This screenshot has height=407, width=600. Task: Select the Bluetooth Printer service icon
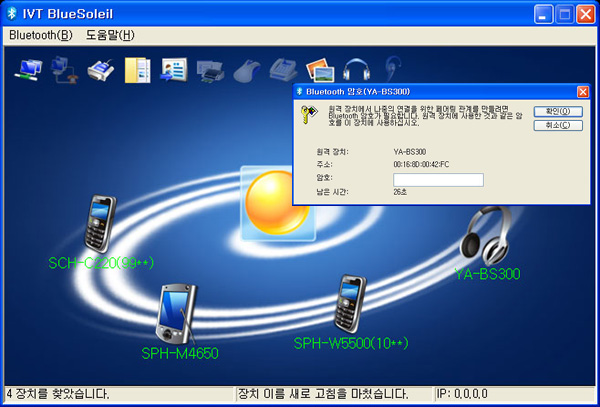[210, 71]
